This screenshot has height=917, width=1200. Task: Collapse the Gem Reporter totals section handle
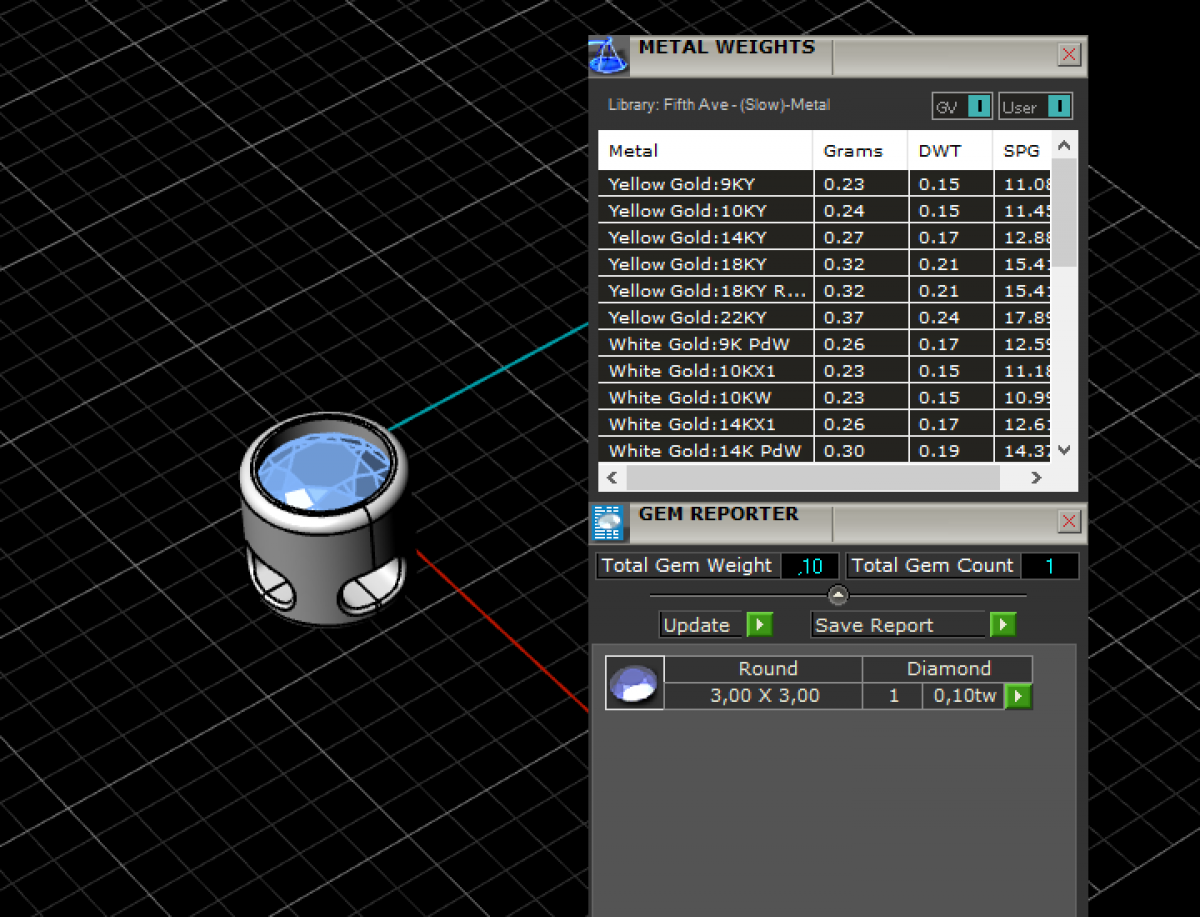838,596
